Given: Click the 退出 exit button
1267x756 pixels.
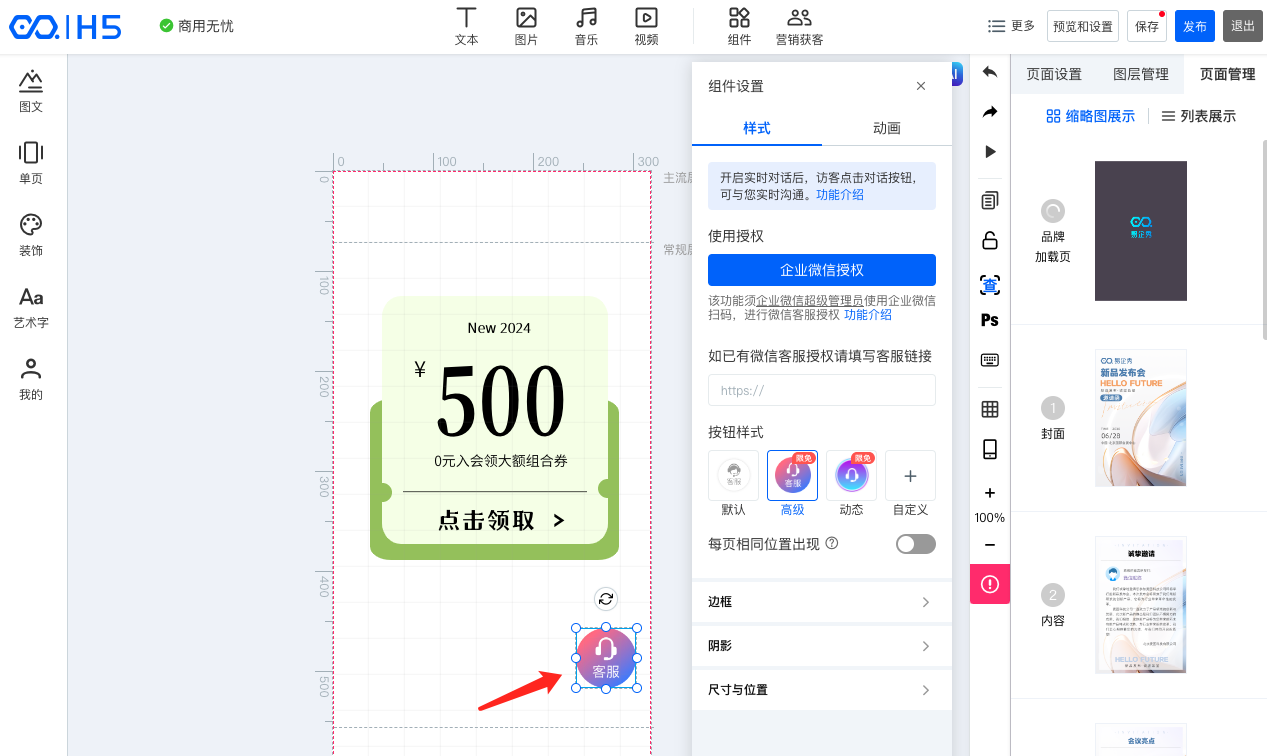Looking at the screenshot, I should 1243,26.
